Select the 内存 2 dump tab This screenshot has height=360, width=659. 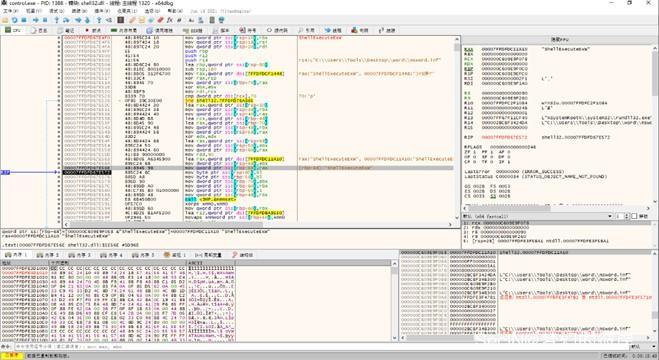48,255
